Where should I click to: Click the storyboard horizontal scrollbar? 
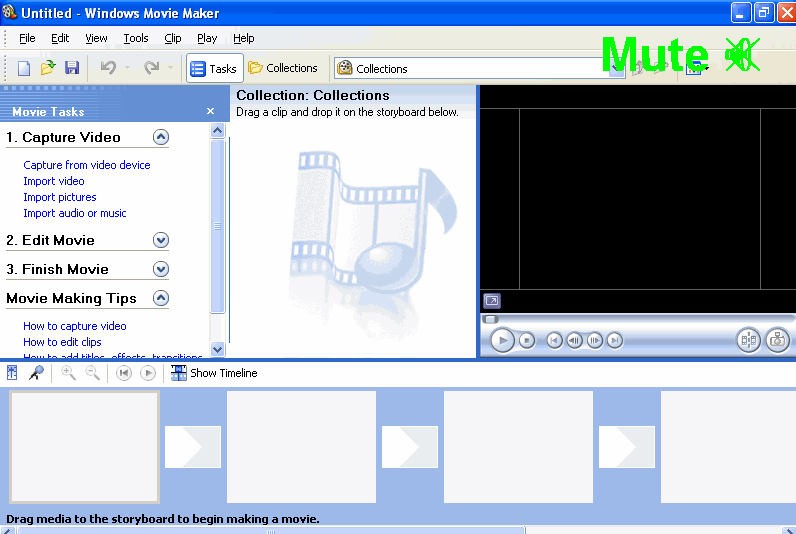271,531
